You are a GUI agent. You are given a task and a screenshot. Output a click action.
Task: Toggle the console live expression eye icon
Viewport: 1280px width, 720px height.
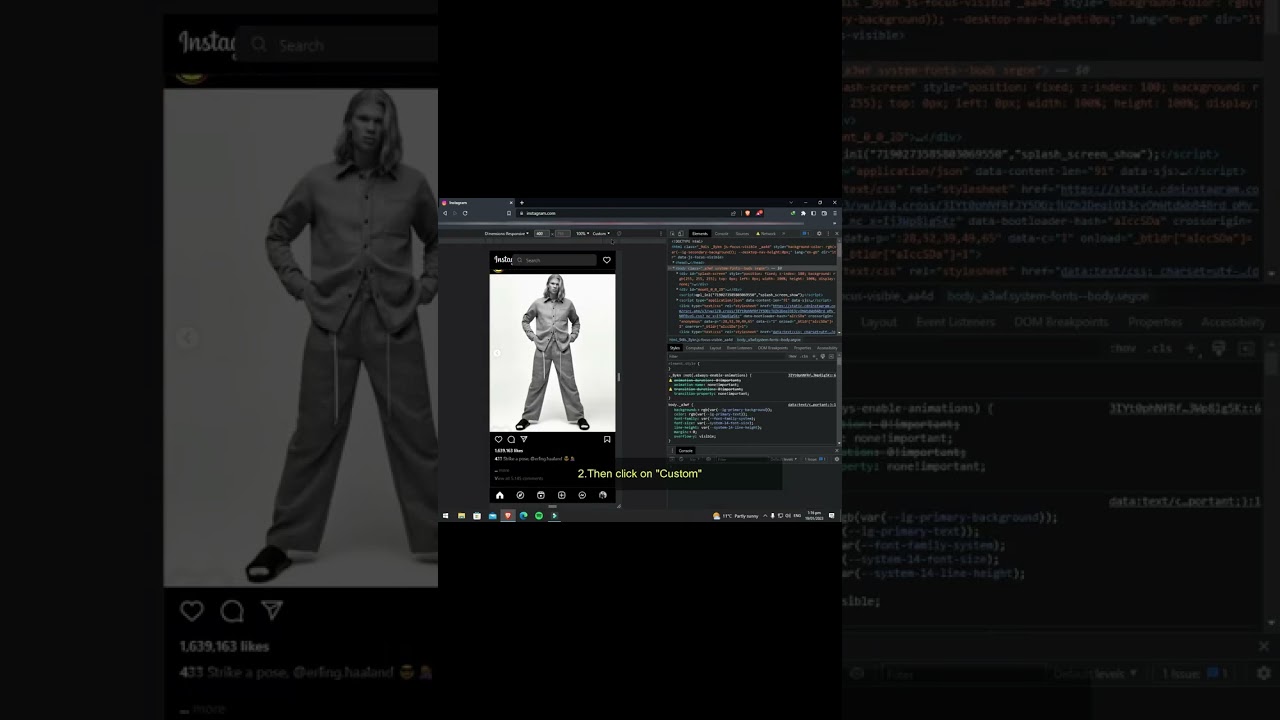[x=708, y=459]
